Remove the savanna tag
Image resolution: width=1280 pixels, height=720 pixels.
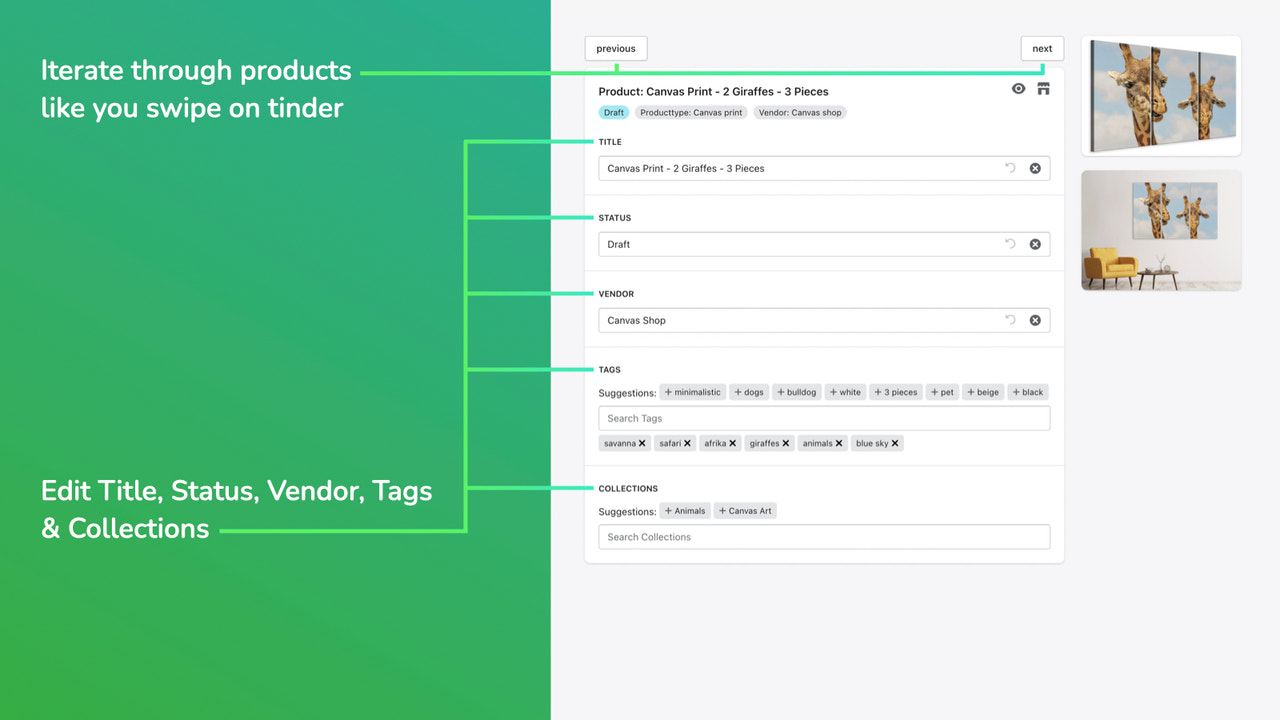[642, 443]
